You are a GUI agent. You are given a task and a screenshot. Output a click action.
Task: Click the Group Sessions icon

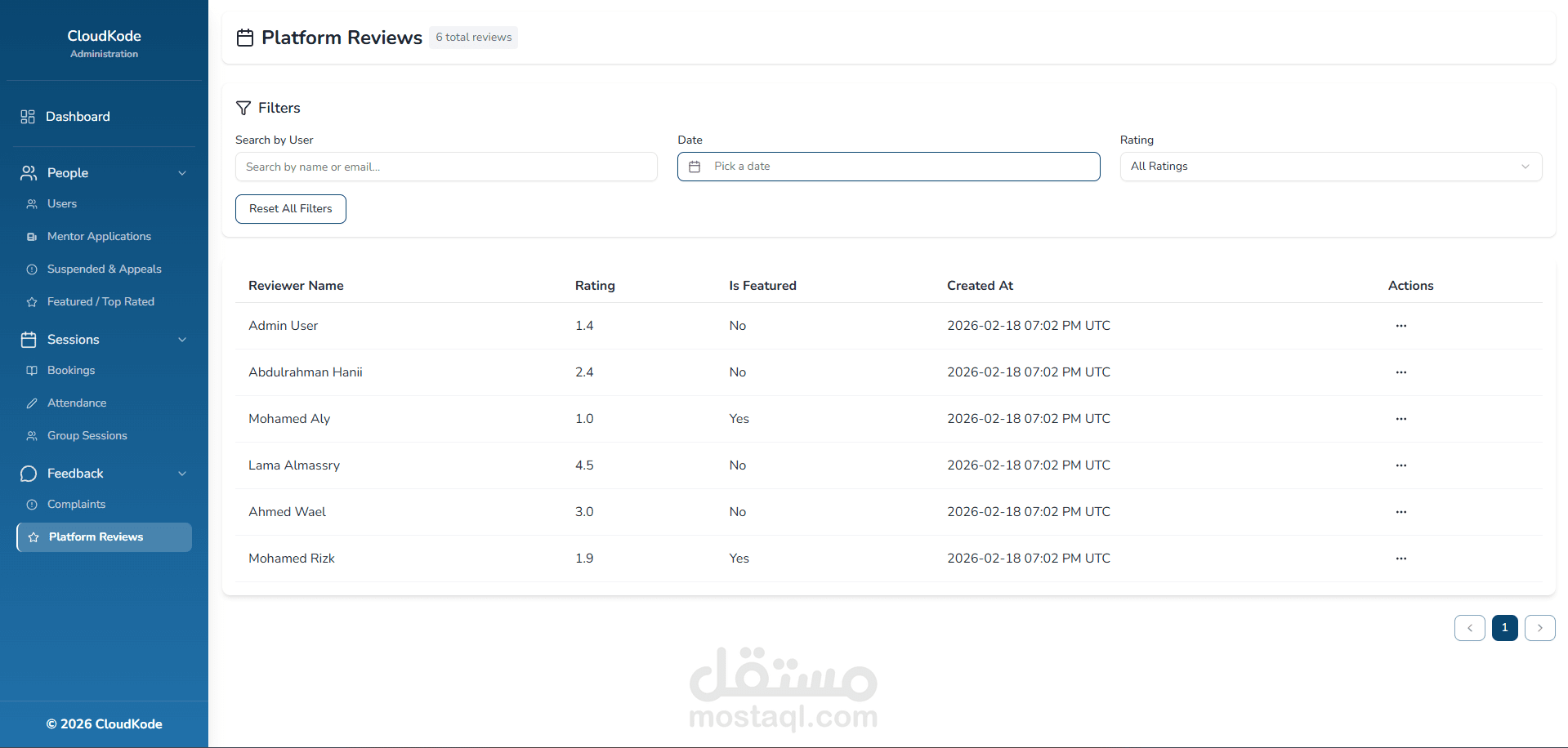(32, 436)
